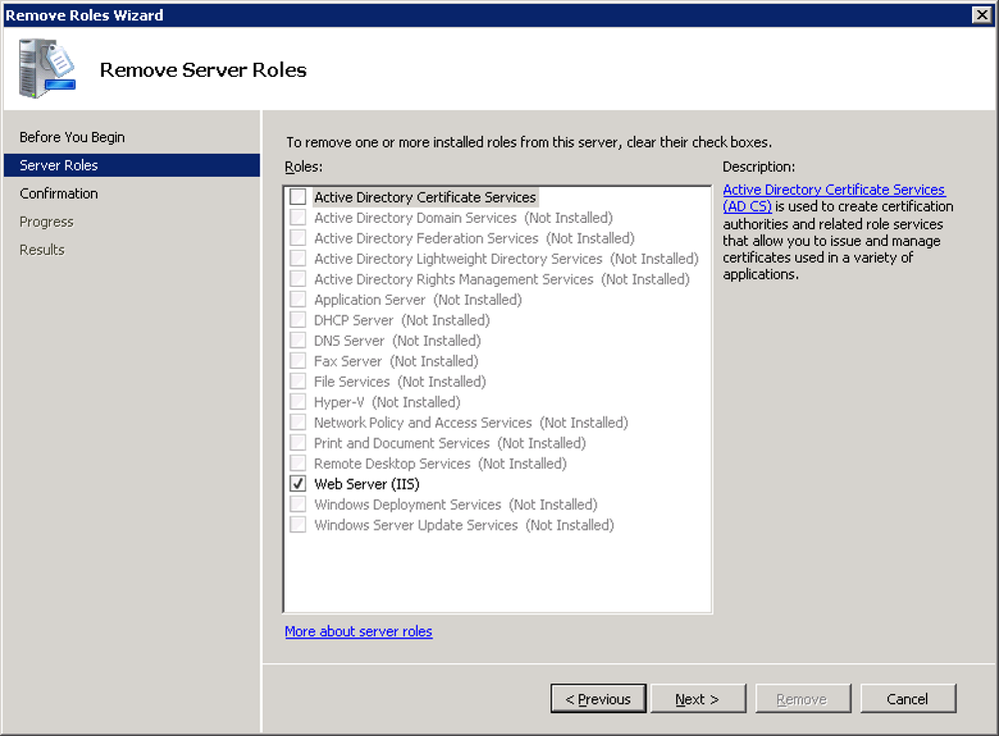999x736 pixels.
Task: Open the Active Directory Certificate Services (AD CS) link
Action: [x=834, y=189]
